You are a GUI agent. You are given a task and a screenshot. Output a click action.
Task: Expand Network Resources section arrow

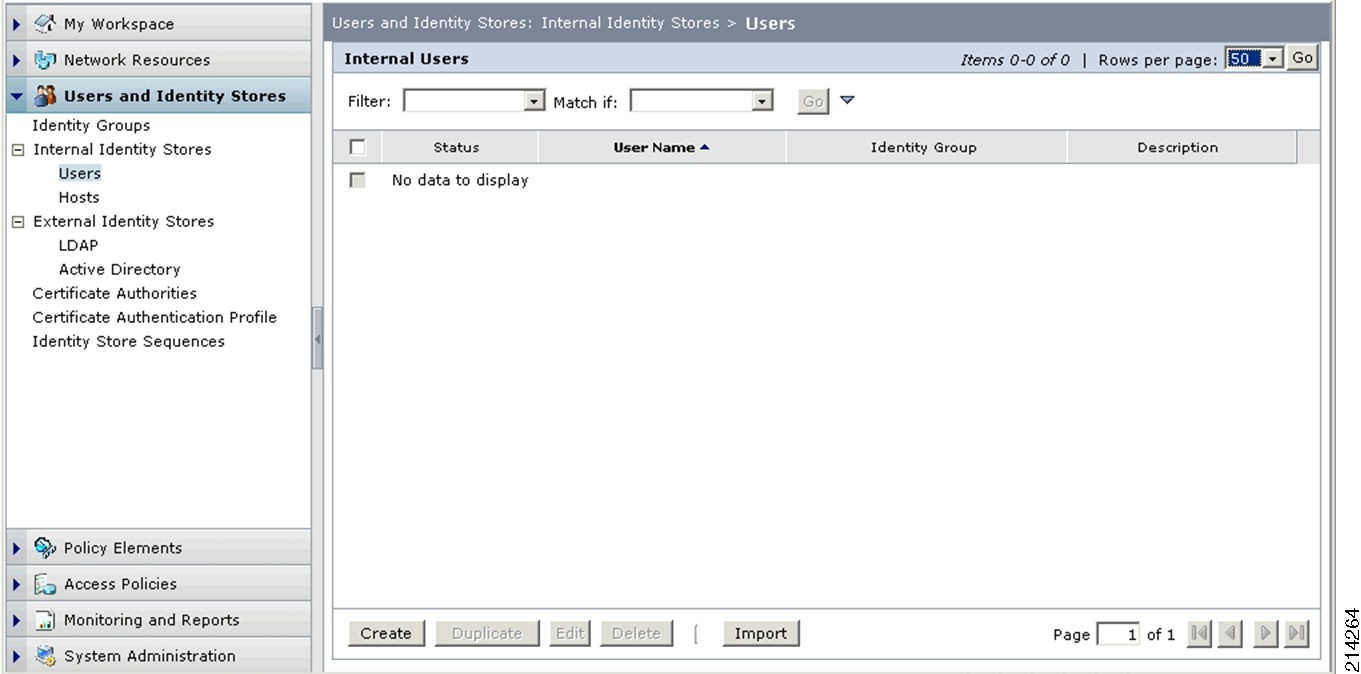click(17, 60)
